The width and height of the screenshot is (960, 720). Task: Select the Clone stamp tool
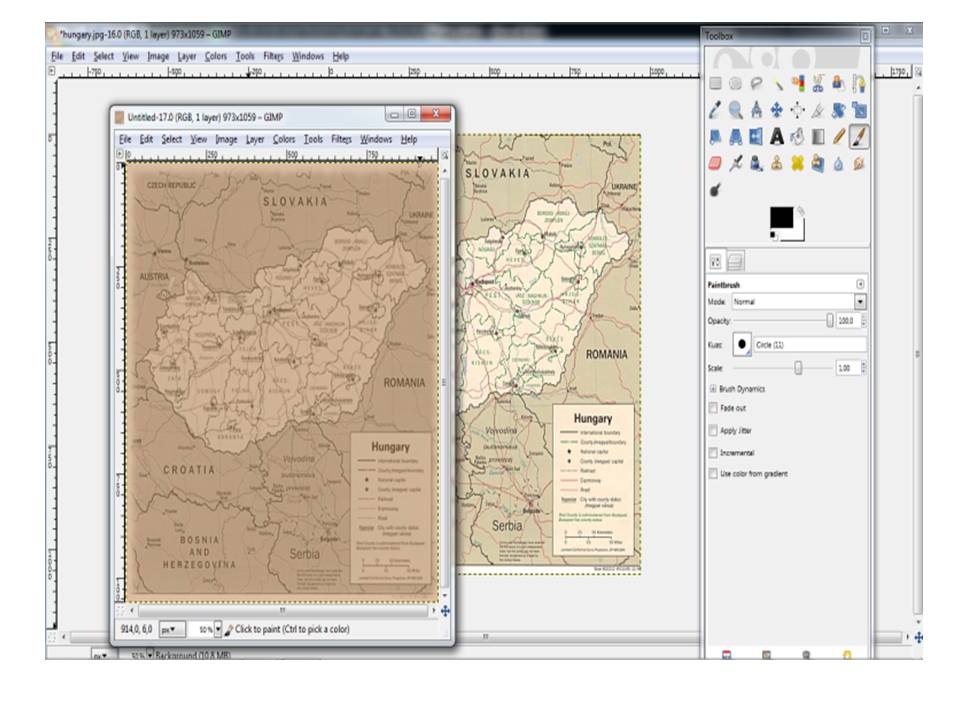coord(777,163)
